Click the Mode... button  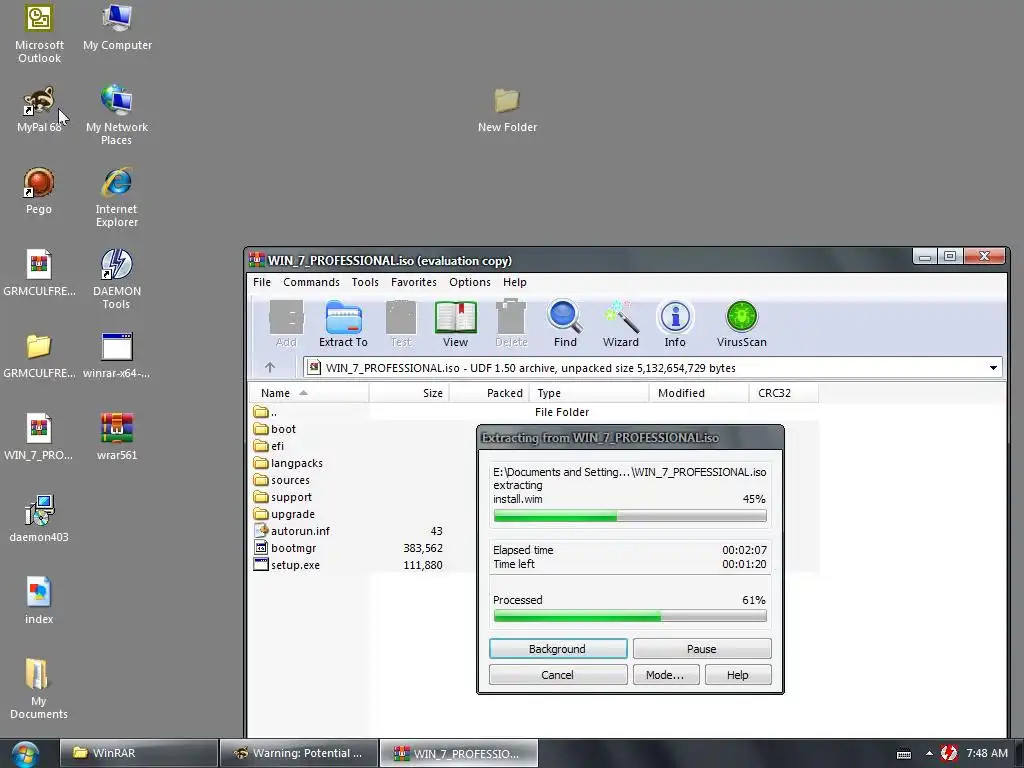(665, 675)
